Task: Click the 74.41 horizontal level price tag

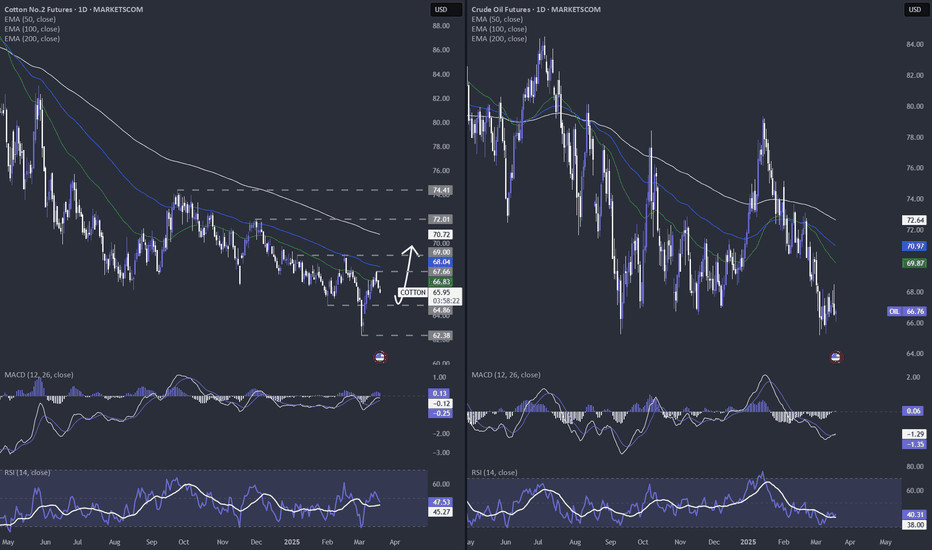Action: (441, 189)
